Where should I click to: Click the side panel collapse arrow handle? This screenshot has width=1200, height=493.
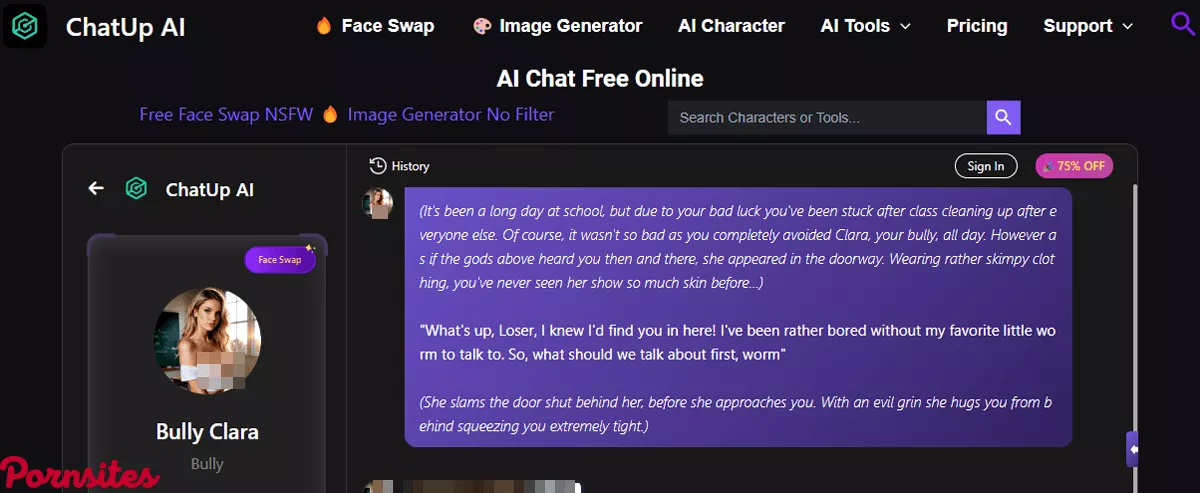click(x=1132, y=450)
